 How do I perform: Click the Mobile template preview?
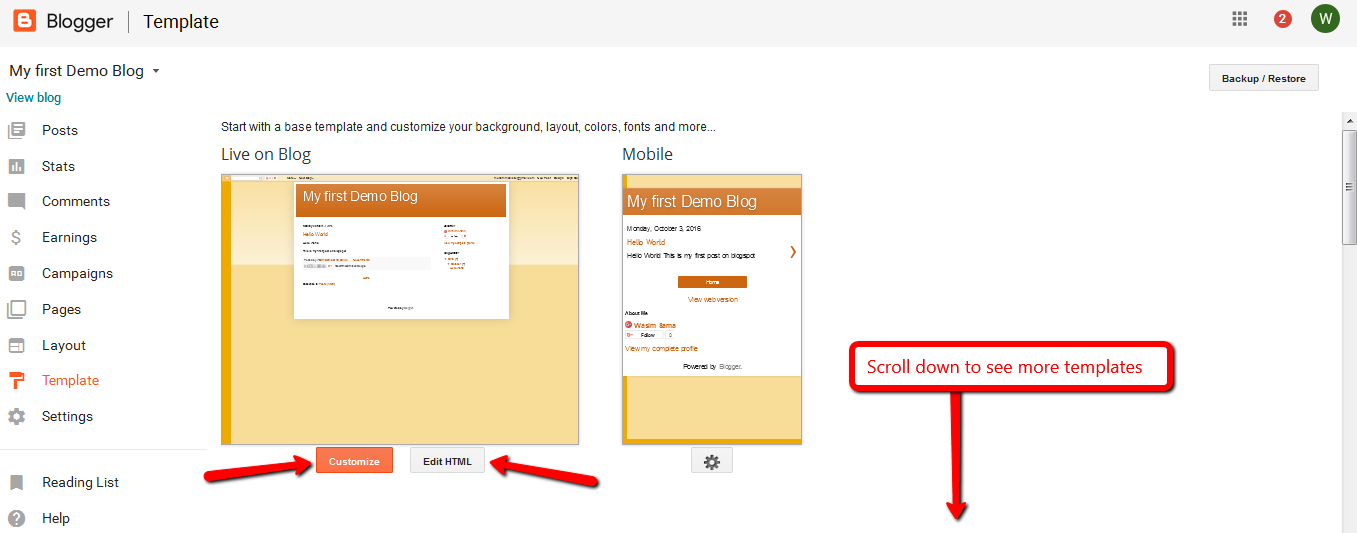click(712, 309)
